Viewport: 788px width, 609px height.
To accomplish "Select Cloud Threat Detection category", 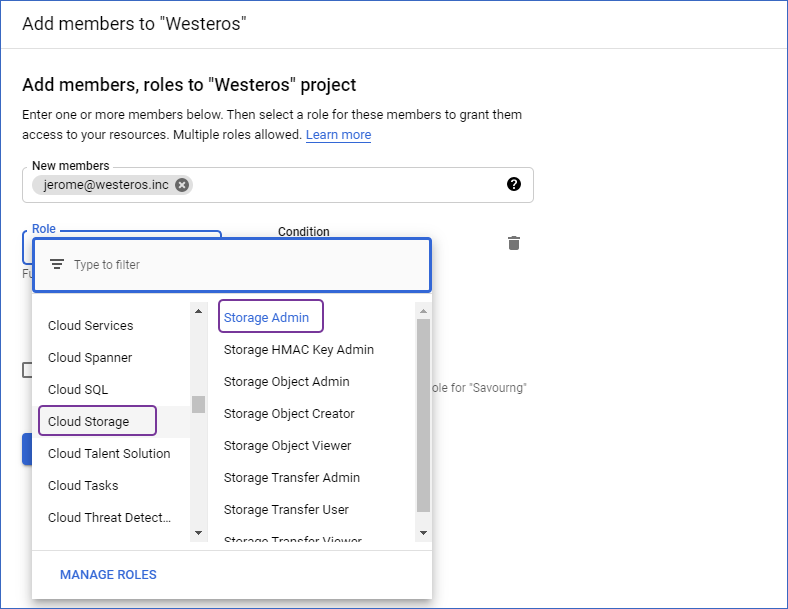I will coord(109,518).
